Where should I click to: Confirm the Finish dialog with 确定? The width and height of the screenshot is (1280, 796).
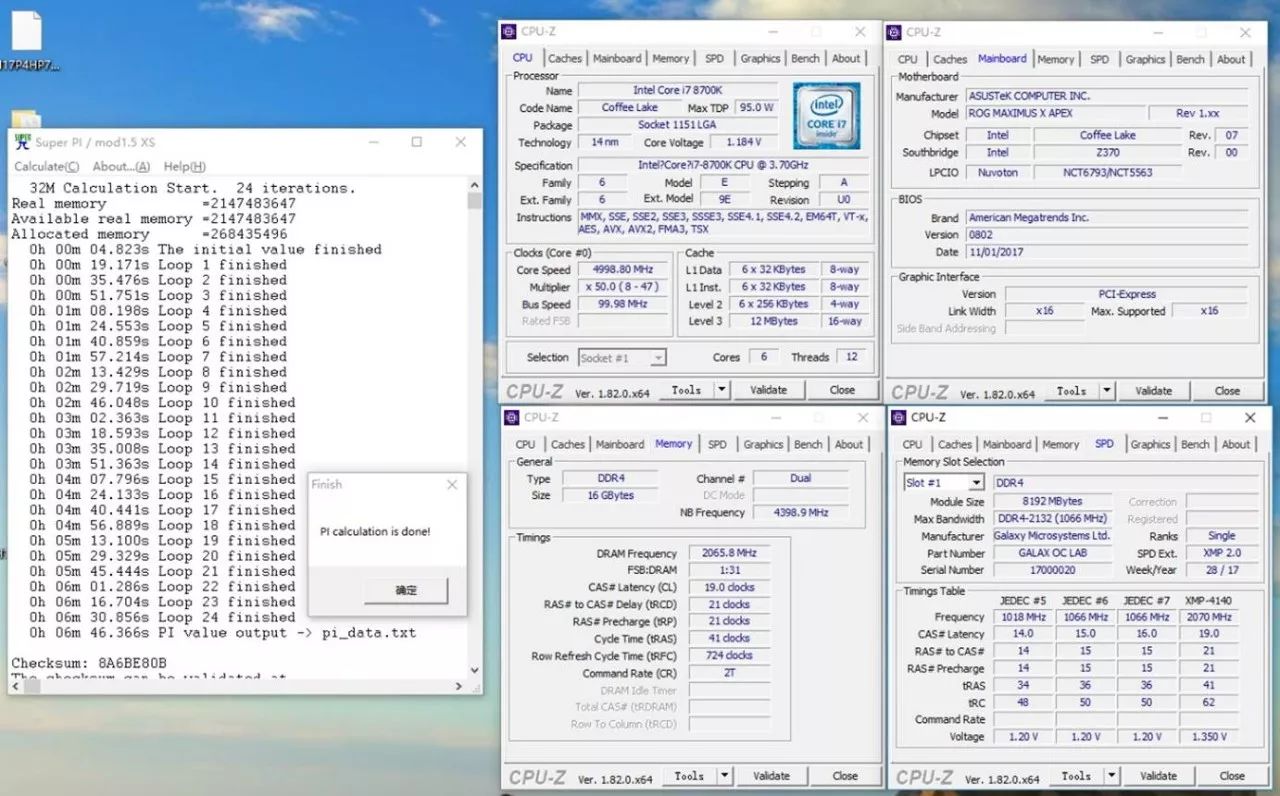coord(406,590)
